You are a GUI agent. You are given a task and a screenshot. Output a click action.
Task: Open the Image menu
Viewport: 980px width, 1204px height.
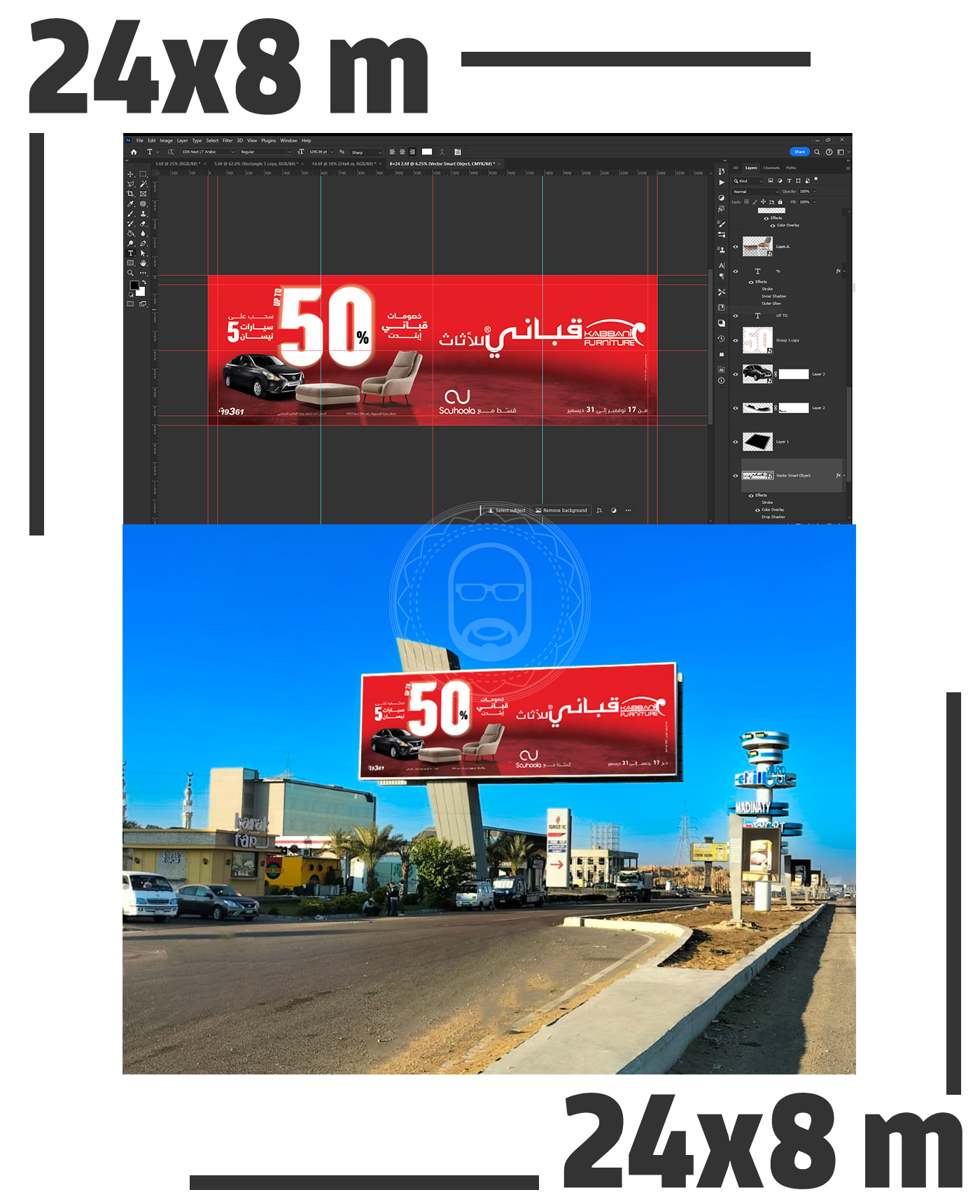[x=166, y=140]
